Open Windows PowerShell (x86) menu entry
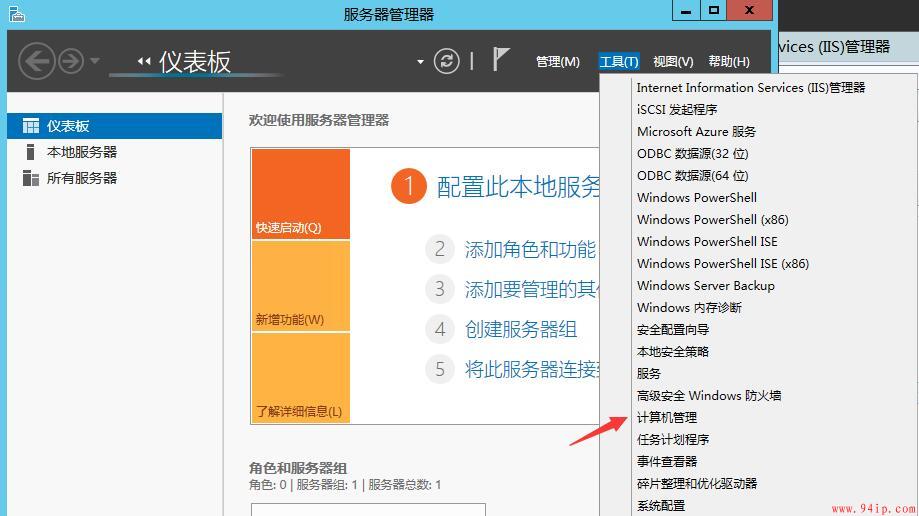This screenshot has width=919, height=516. point(713,220)
